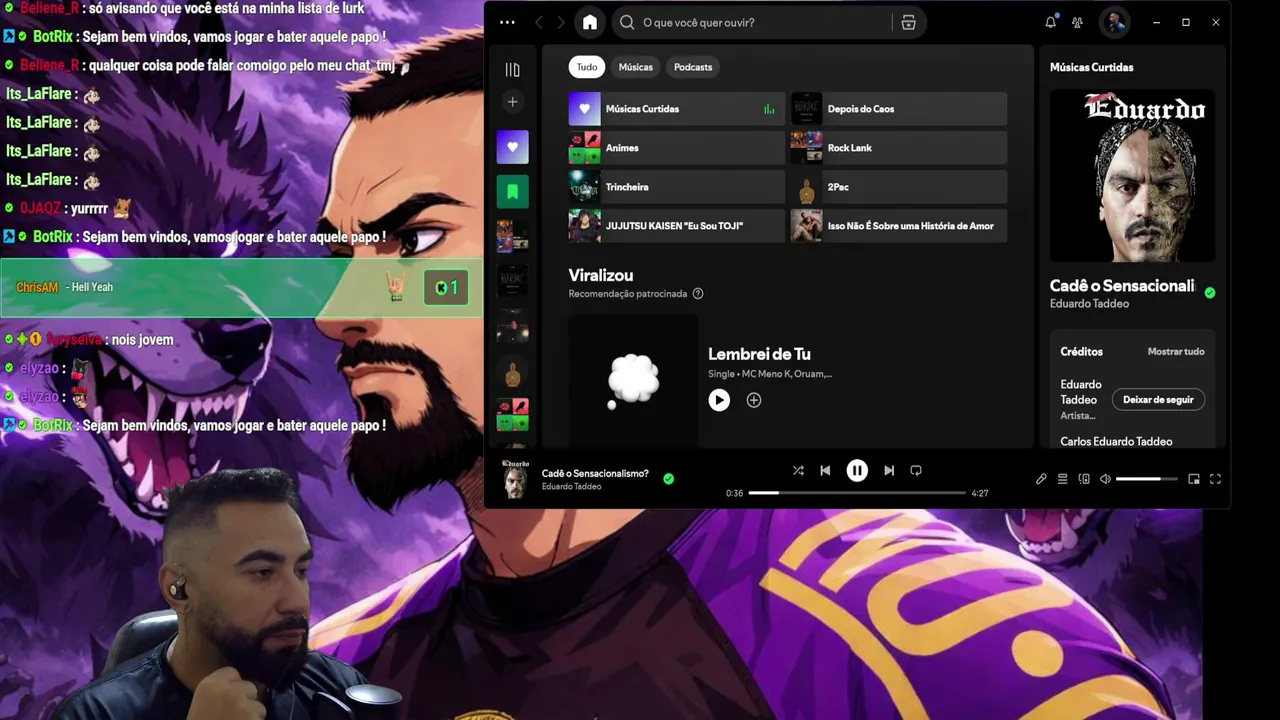Select the Tudo filter

tap(587, 67)
